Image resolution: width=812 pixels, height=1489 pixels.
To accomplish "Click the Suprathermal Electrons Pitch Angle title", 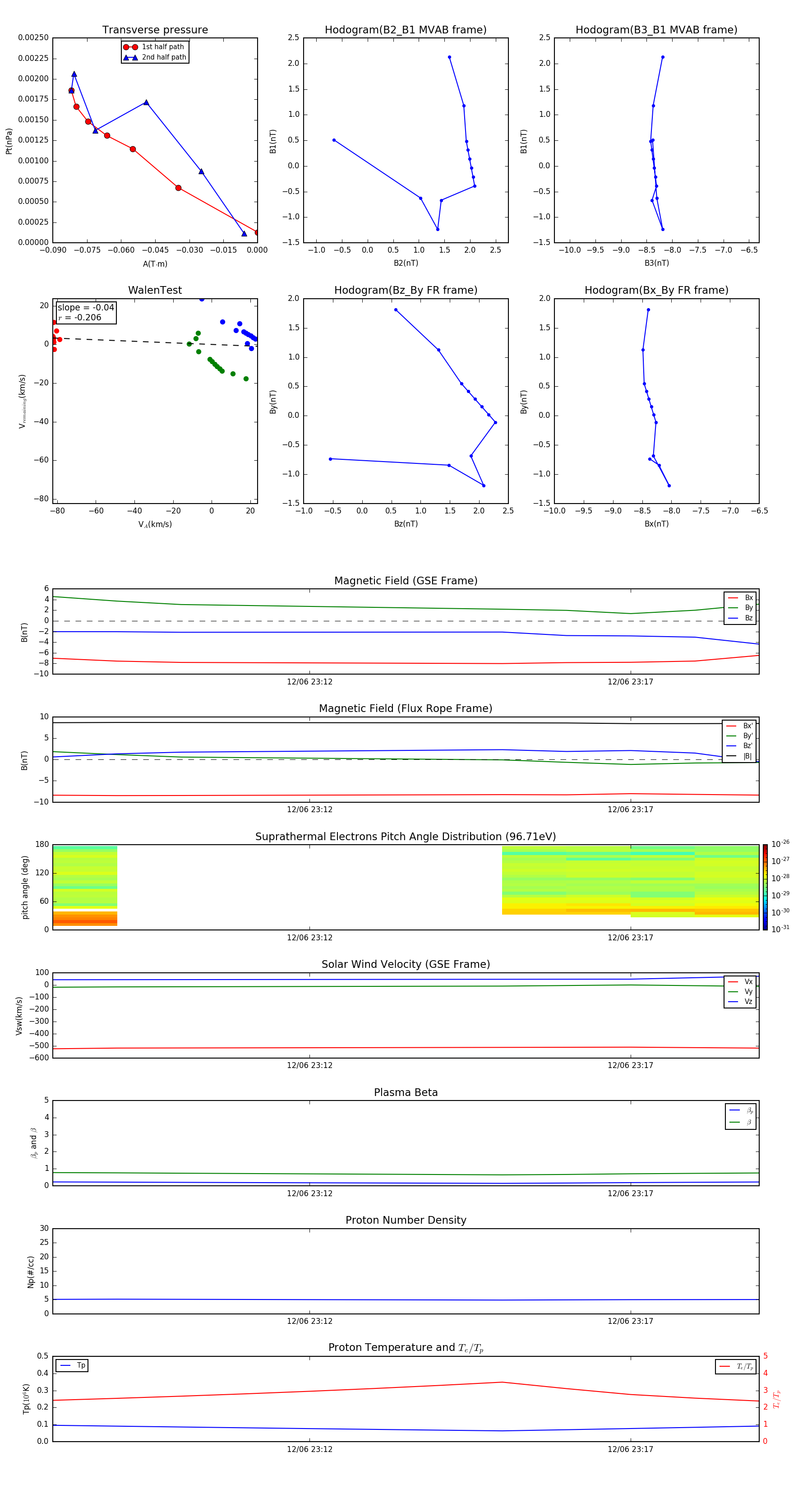I will (406, 837).
